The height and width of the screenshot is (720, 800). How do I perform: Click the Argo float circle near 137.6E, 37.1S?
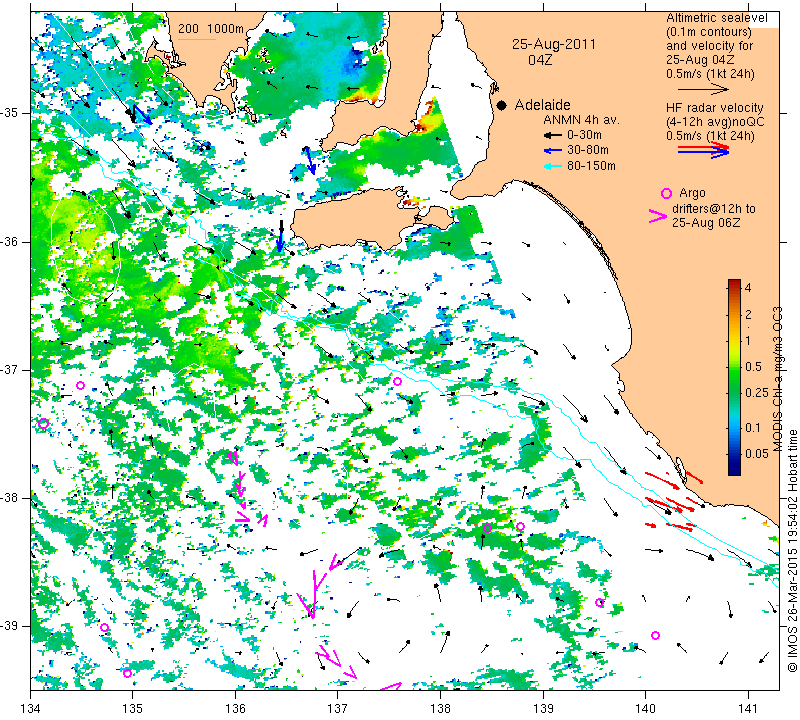tap(397, 381)
